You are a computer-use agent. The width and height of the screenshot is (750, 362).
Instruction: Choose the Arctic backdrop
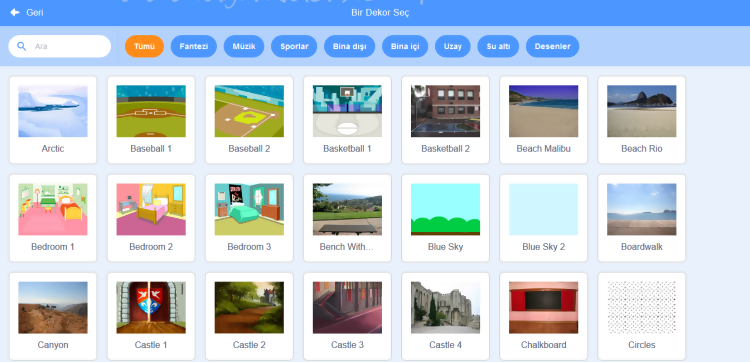coord(53,120)
